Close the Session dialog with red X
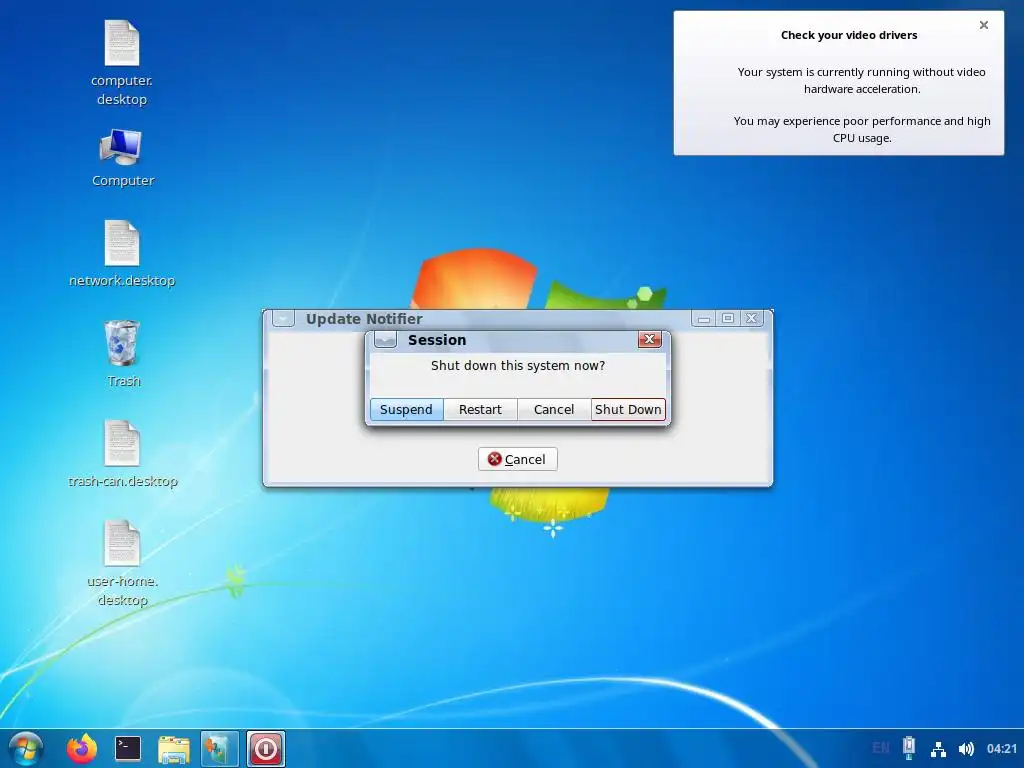Image resolution: width=1024 pixels, height=768 pixels. pos(649,339)
